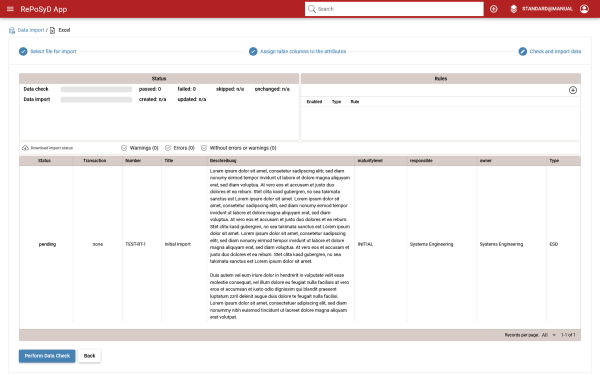The height and width of the screenshot is (375, 600).
Task: Click the Back button
Action: pos(89,356)
